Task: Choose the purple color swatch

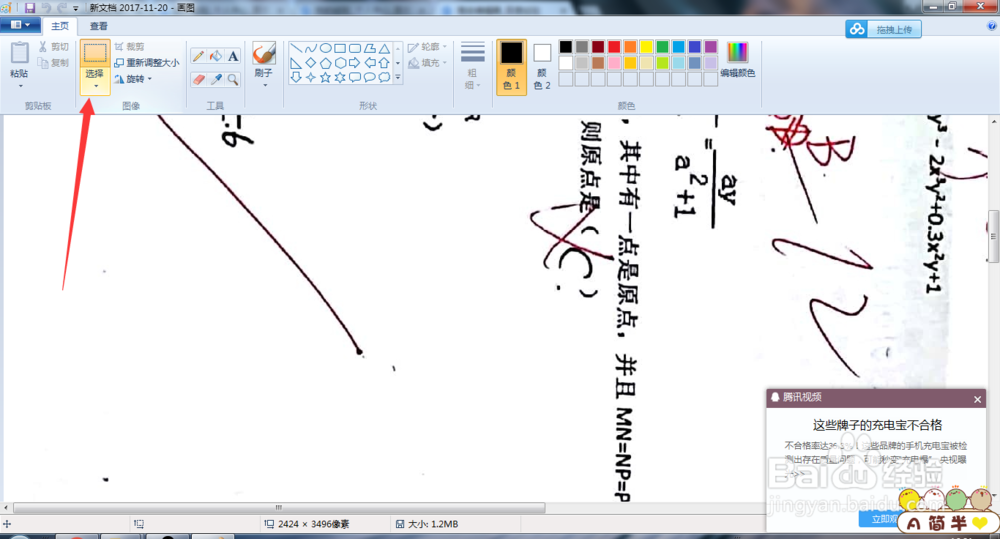Action: 710,47
